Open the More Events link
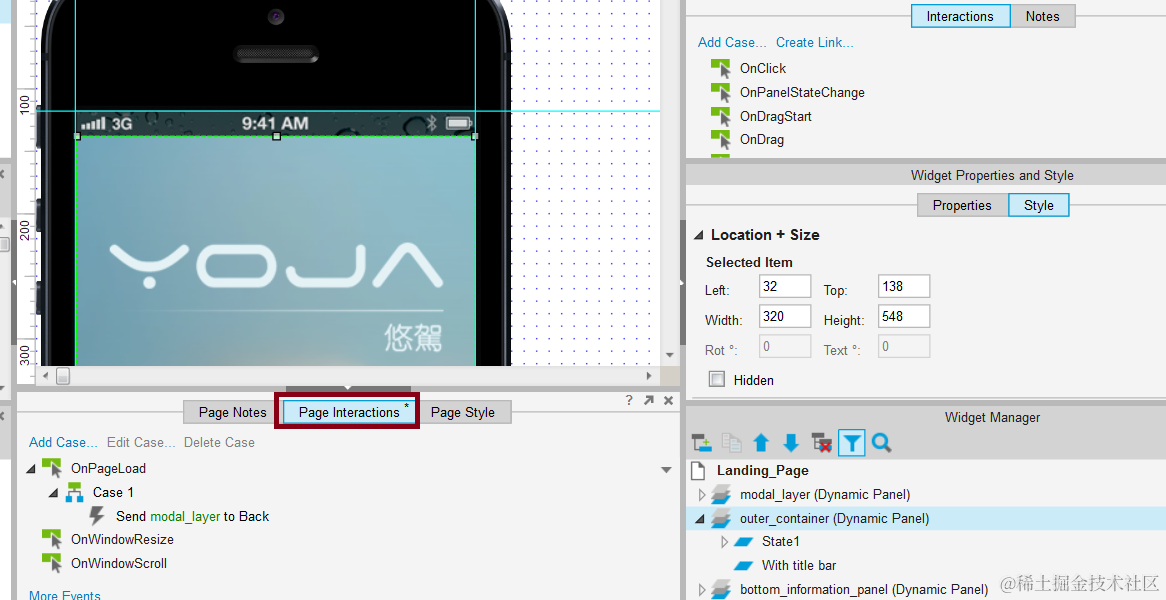 pyautogui.click(x=65, y=595)
